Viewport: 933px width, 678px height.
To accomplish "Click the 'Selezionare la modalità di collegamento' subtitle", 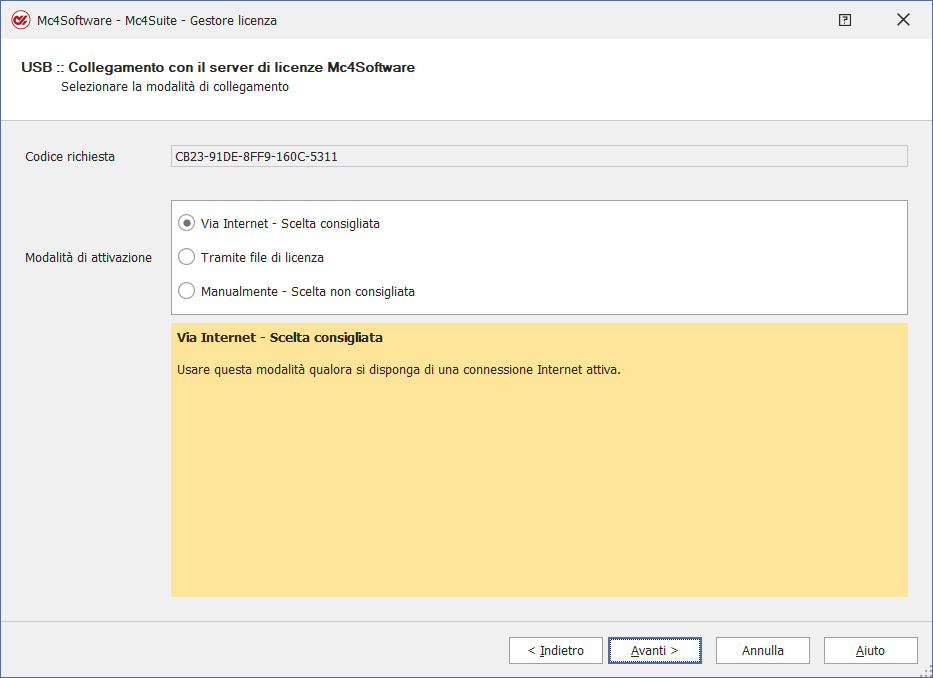I will pos(174,87).
